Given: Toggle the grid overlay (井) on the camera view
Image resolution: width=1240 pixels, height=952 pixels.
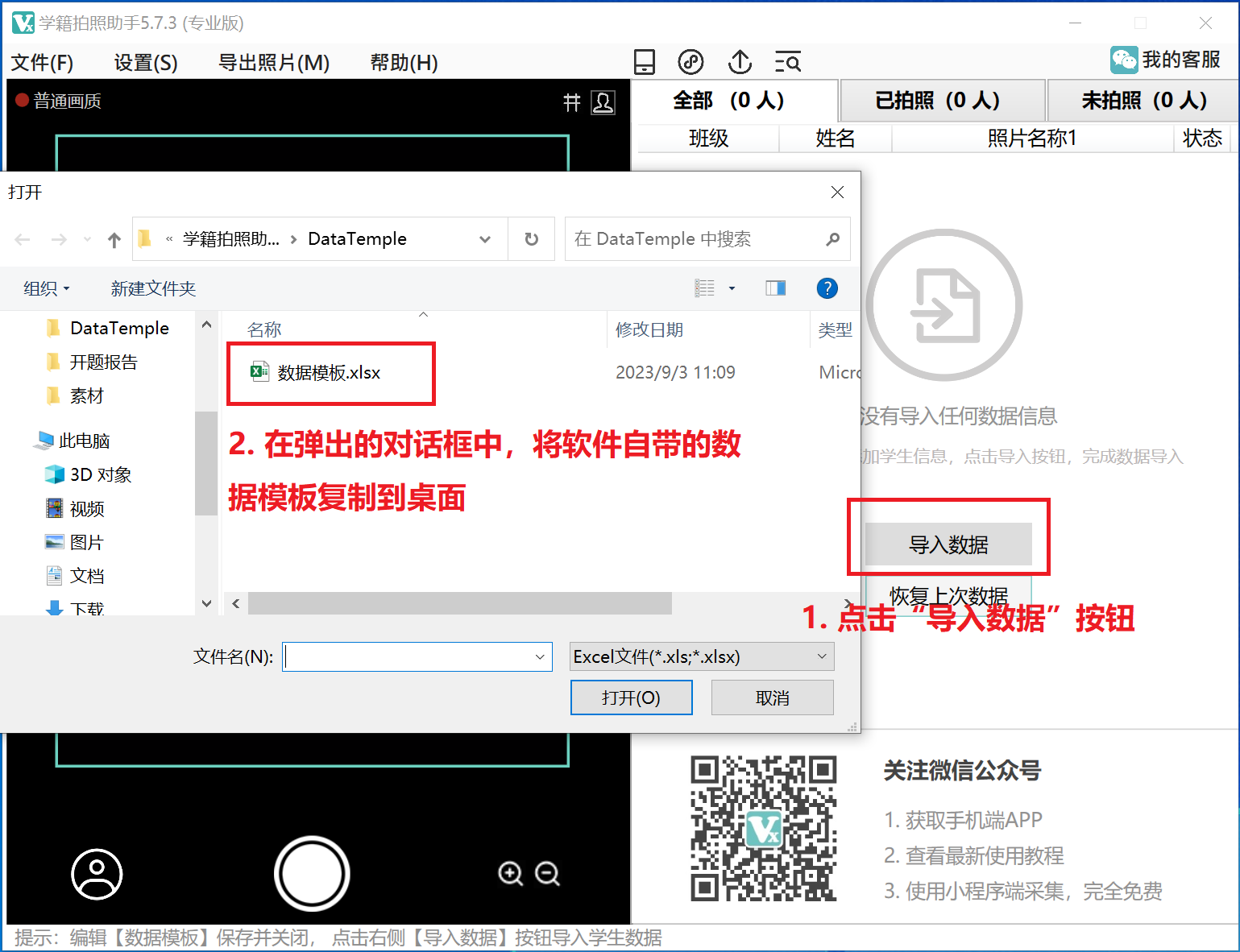Looking at the screenshot, I should (572, 102).
